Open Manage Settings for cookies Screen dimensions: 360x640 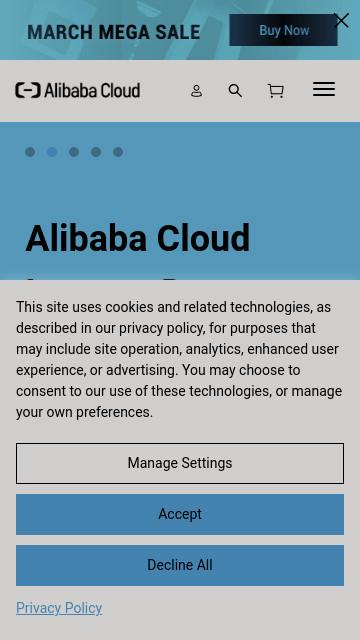coord(180,463)
